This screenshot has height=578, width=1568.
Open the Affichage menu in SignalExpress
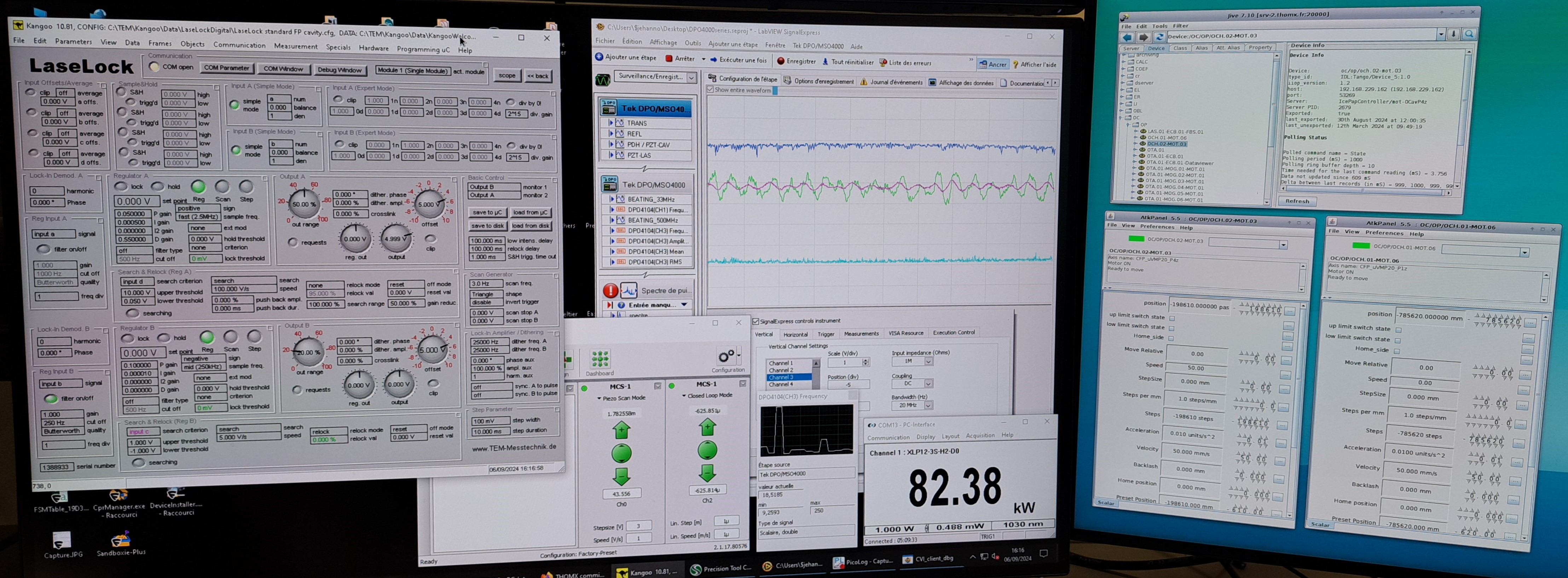[x=663, y=42]
